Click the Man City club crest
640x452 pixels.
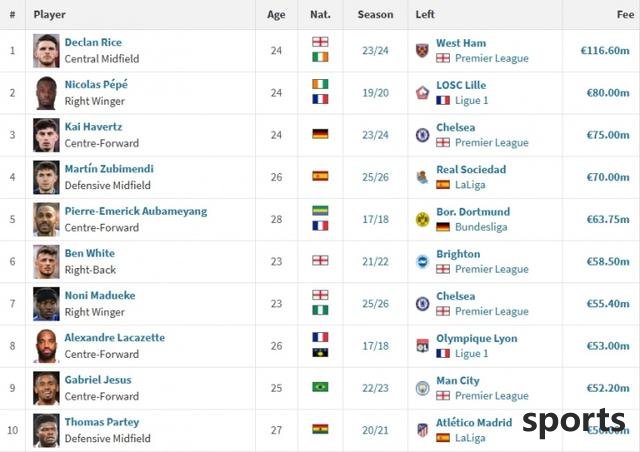pyautogui.click(x=422, y=388)
